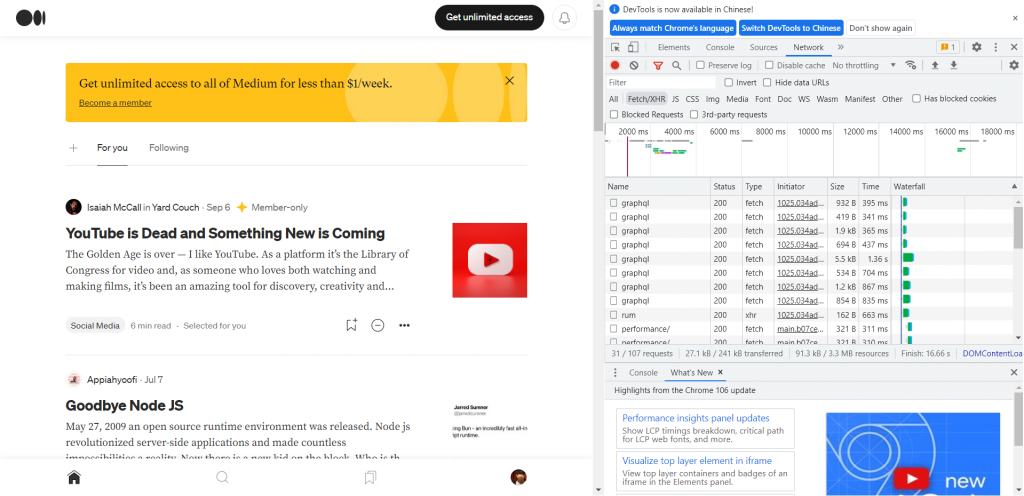The width and height of the screenshot is (1024, 496).
Task: Open the Social Media topic tag
Action: (95, 326)
